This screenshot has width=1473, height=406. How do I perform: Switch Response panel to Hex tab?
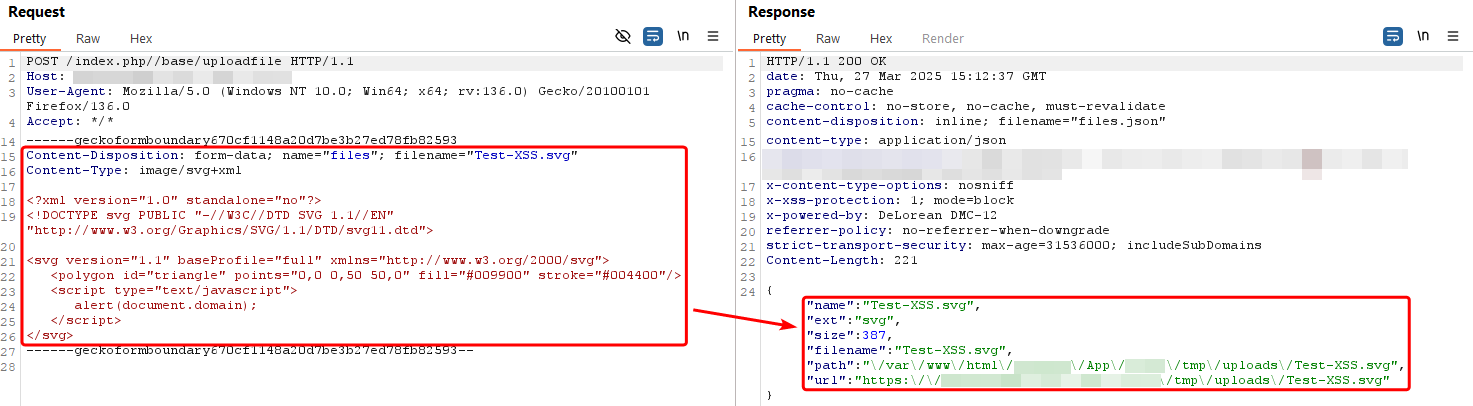click(881, 39)
